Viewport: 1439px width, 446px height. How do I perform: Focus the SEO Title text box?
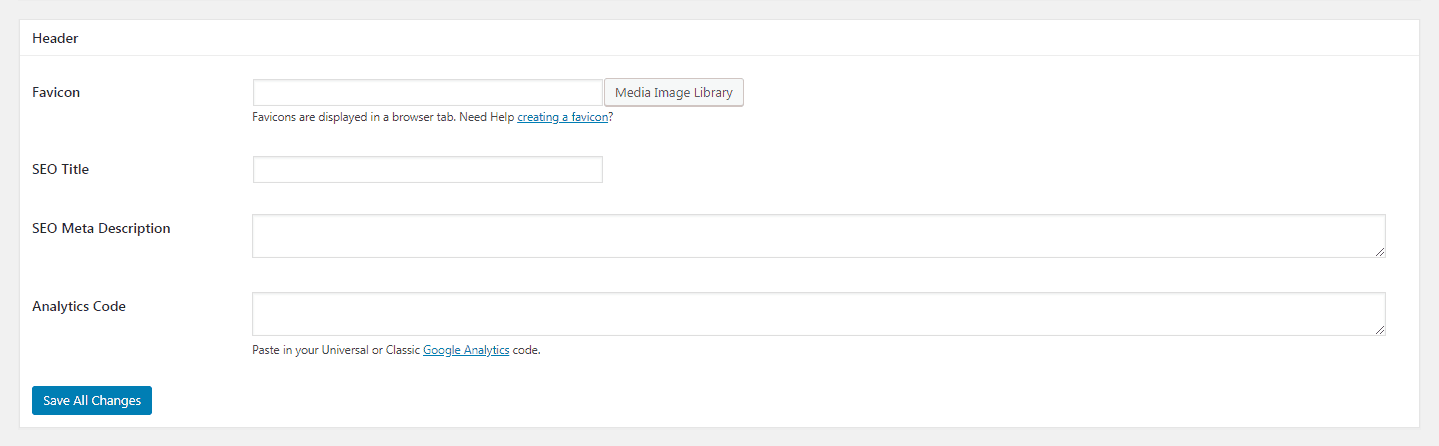click(428, 170)
